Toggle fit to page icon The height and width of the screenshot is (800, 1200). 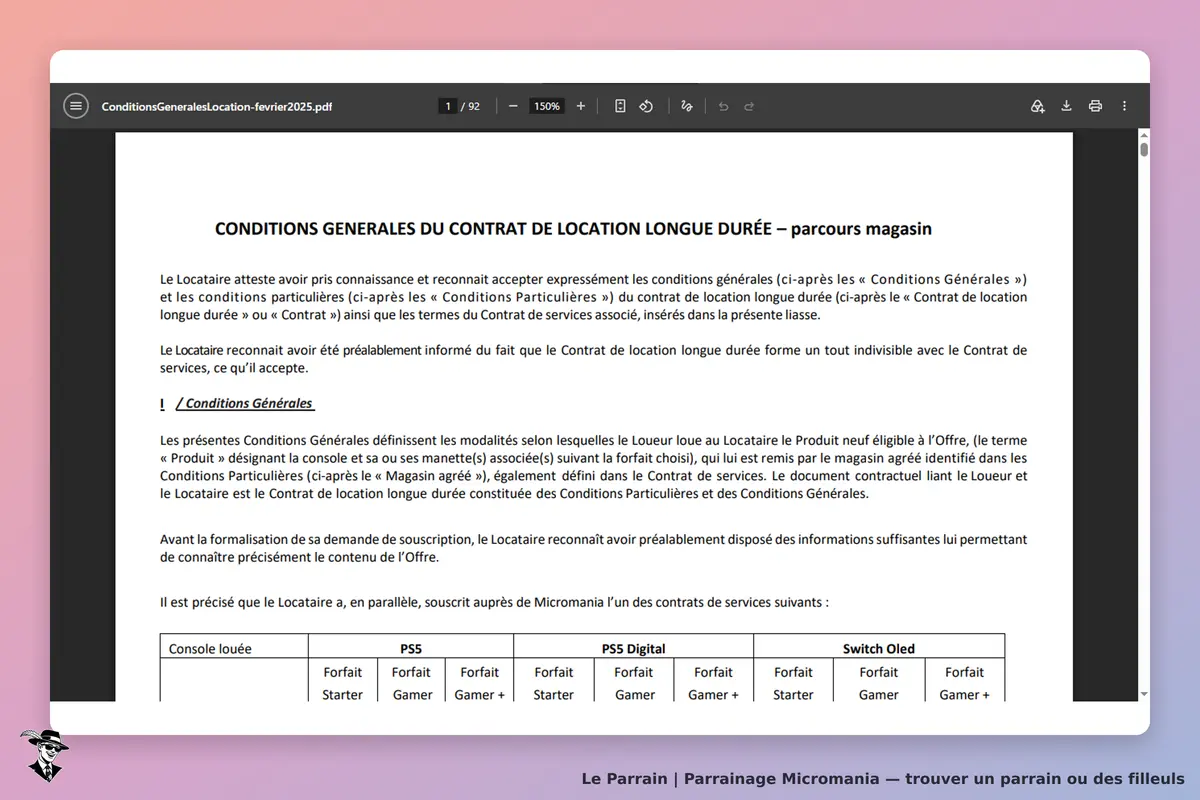(620, 106)
